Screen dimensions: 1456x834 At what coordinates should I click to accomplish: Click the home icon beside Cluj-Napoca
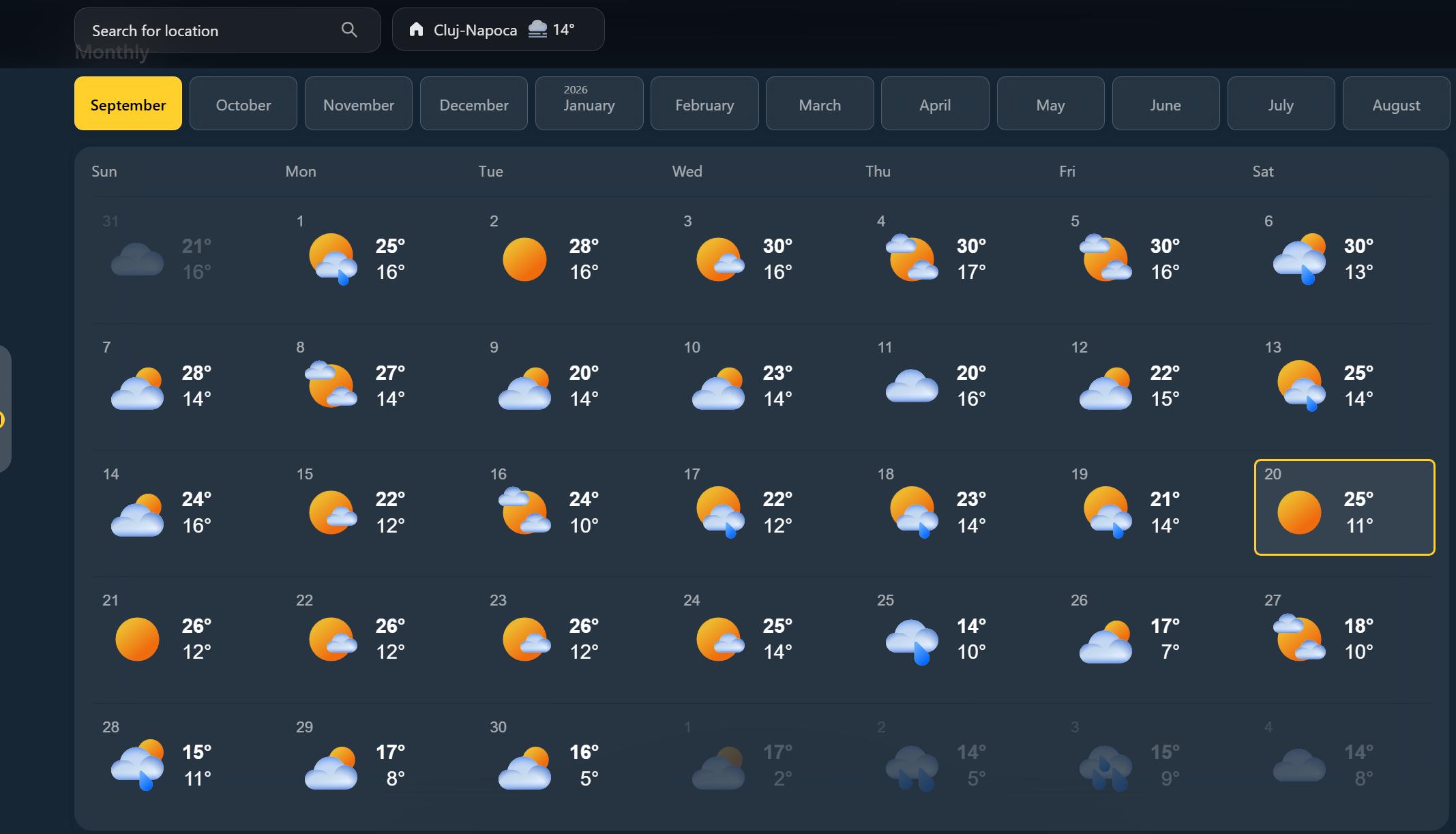[x=417, y=29]
